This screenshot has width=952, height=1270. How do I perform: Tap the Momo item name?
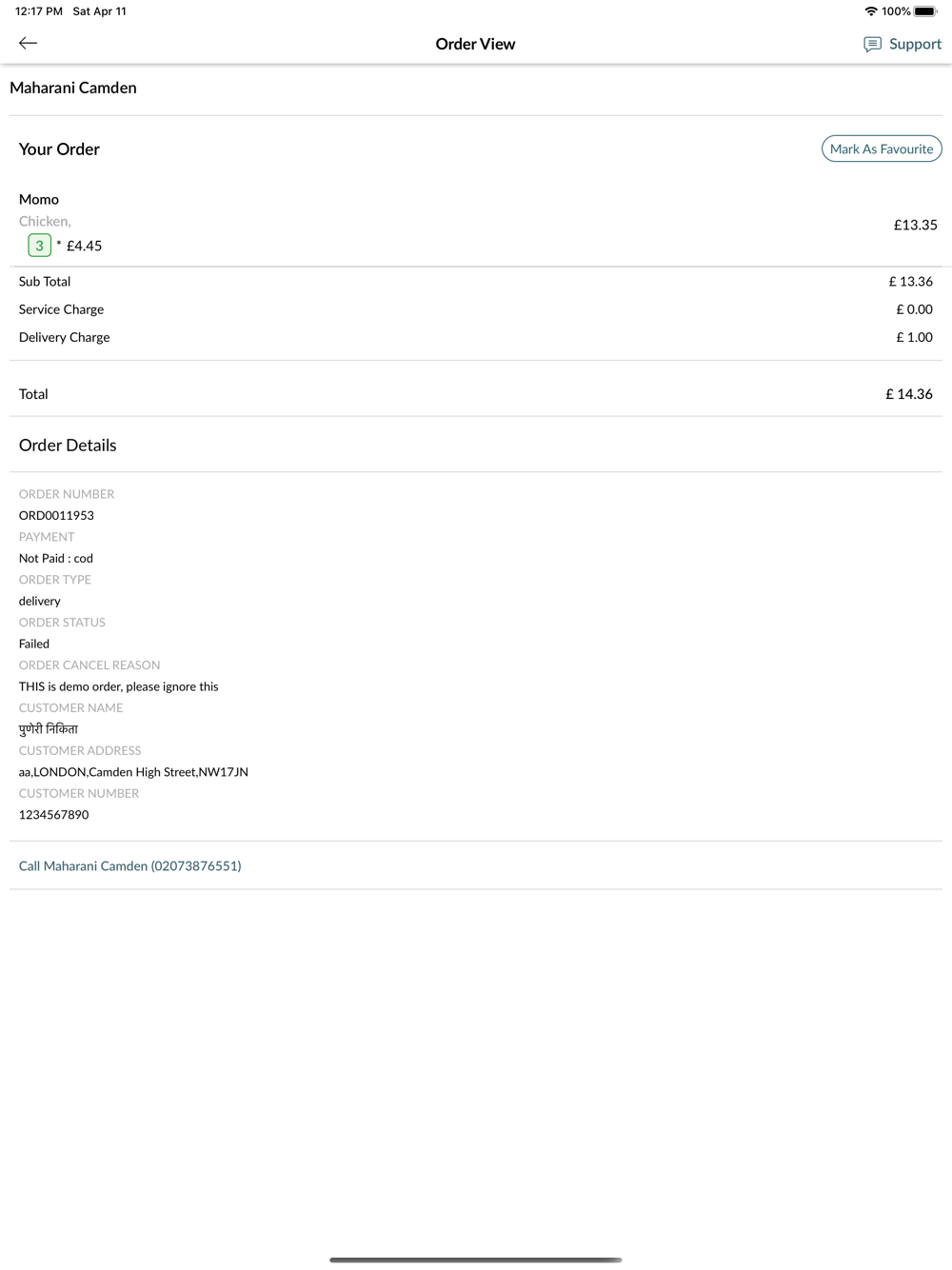[39, 199]
